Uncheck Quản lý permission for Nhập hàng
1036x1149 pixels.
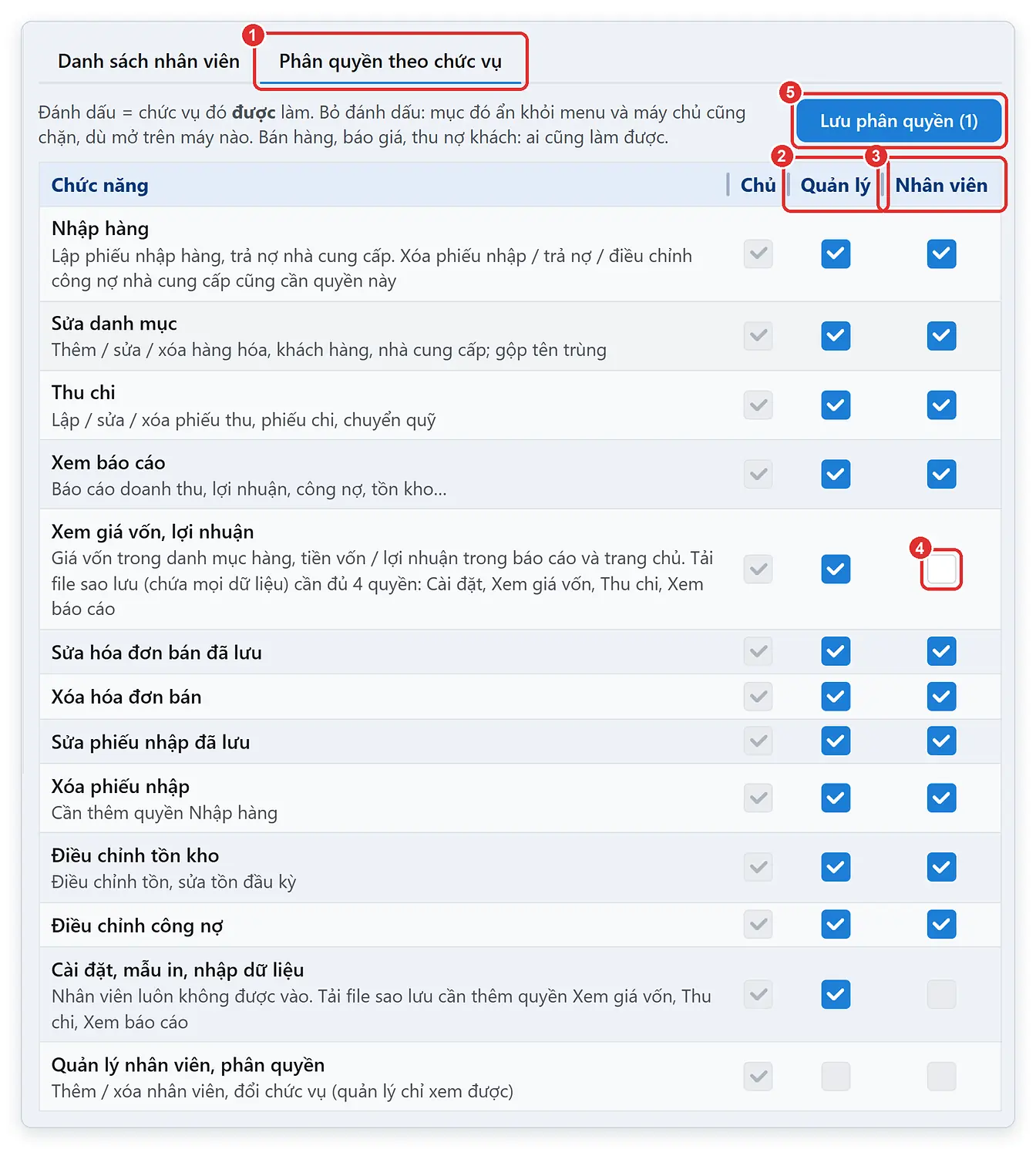pos(836,254)
